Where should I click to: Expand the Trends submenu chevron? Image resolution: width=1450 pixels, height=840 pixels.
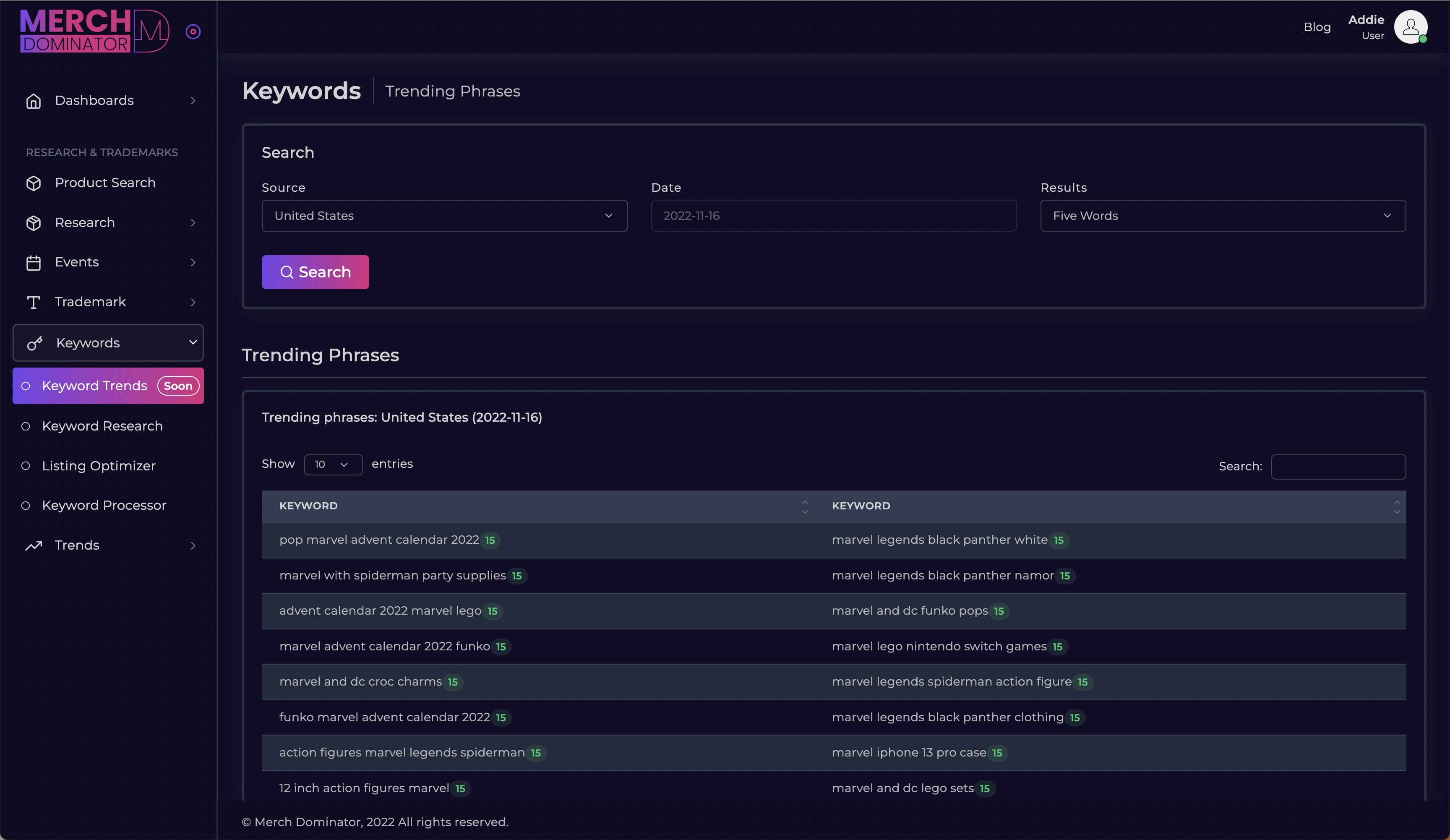(193, 545)
